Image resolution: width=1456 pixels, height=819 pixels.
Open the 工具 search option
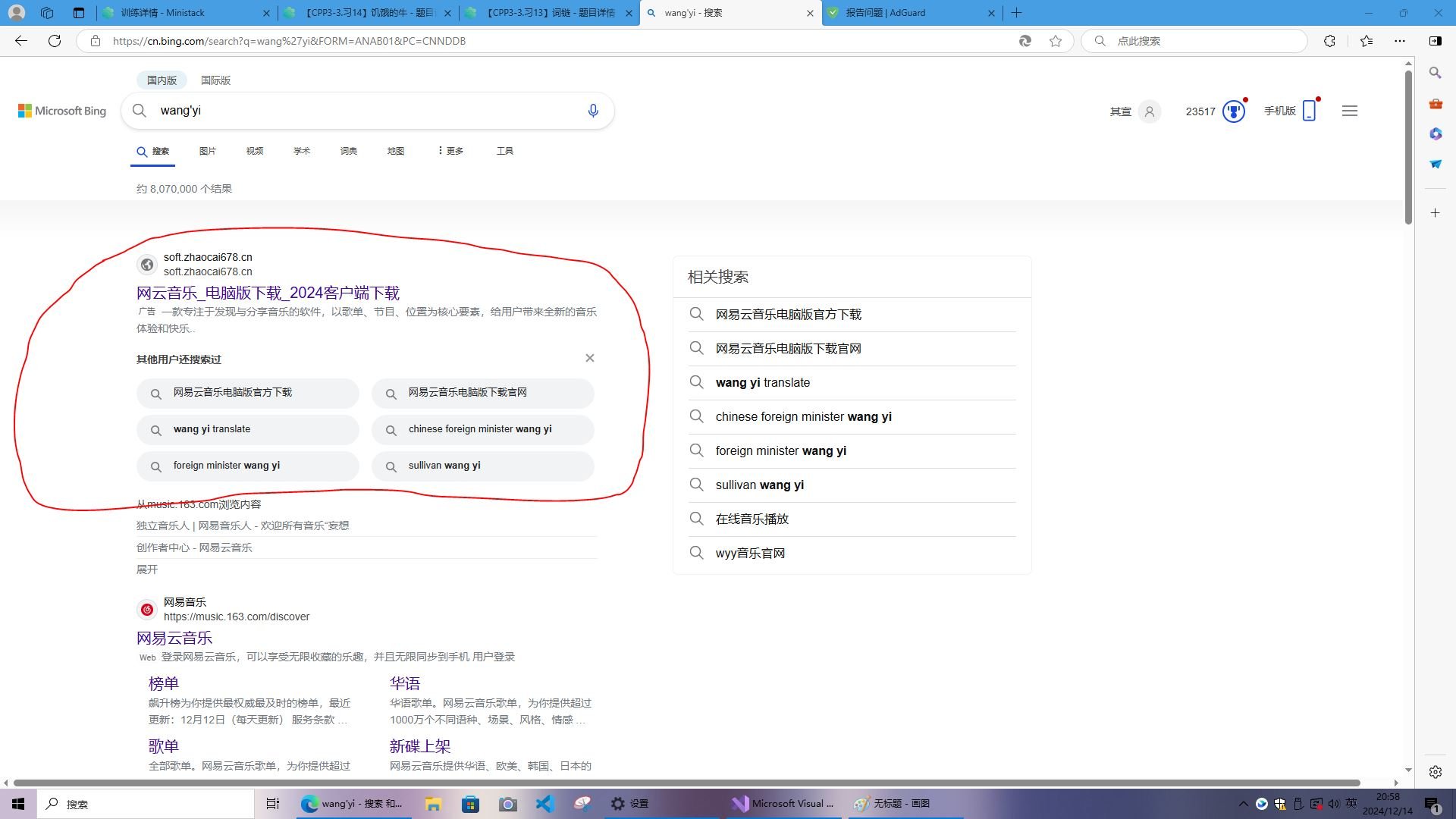click(x=505, y=151)
